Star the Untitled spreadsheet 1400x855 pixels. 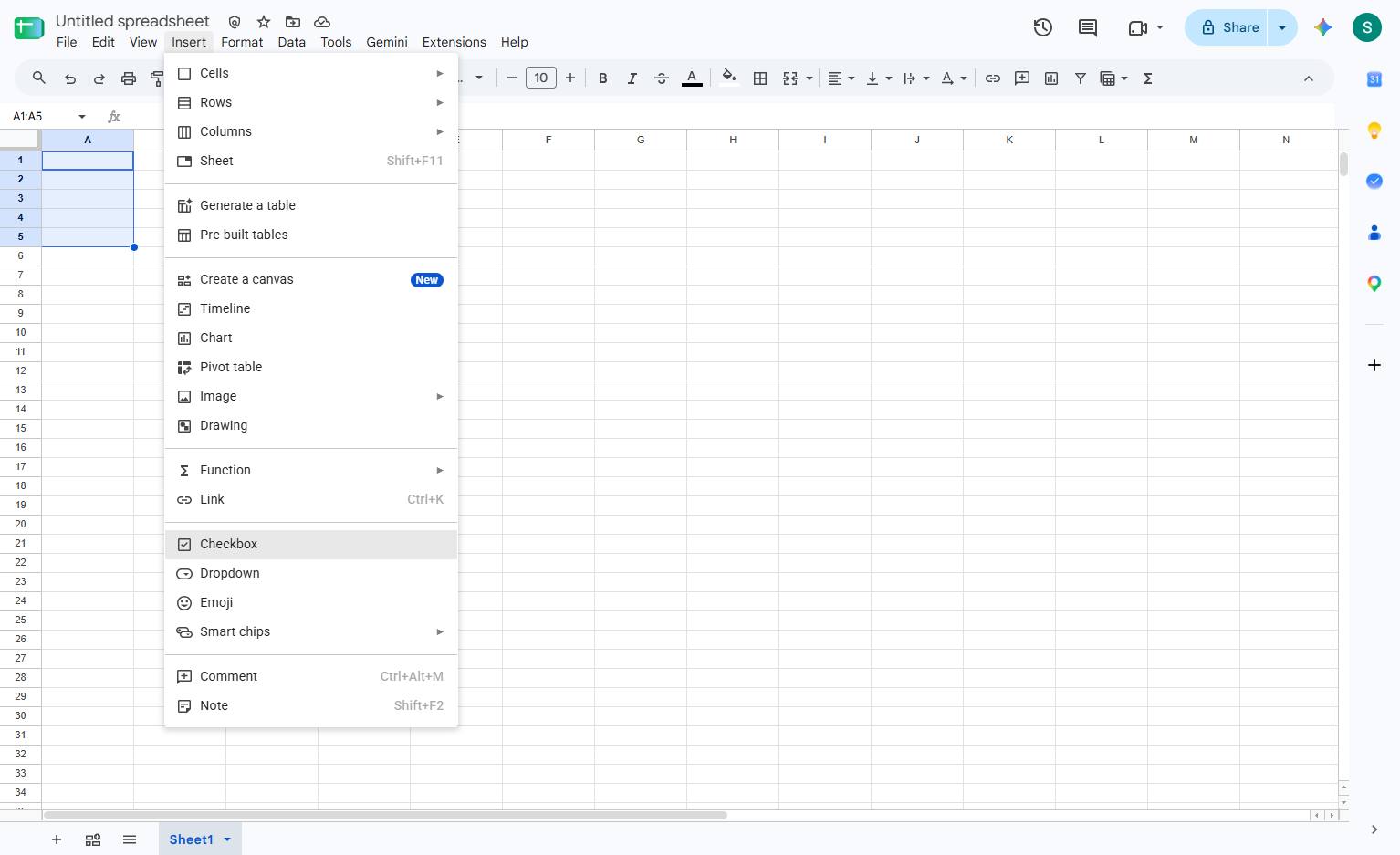pyautogui.click(x=264, y=21)
